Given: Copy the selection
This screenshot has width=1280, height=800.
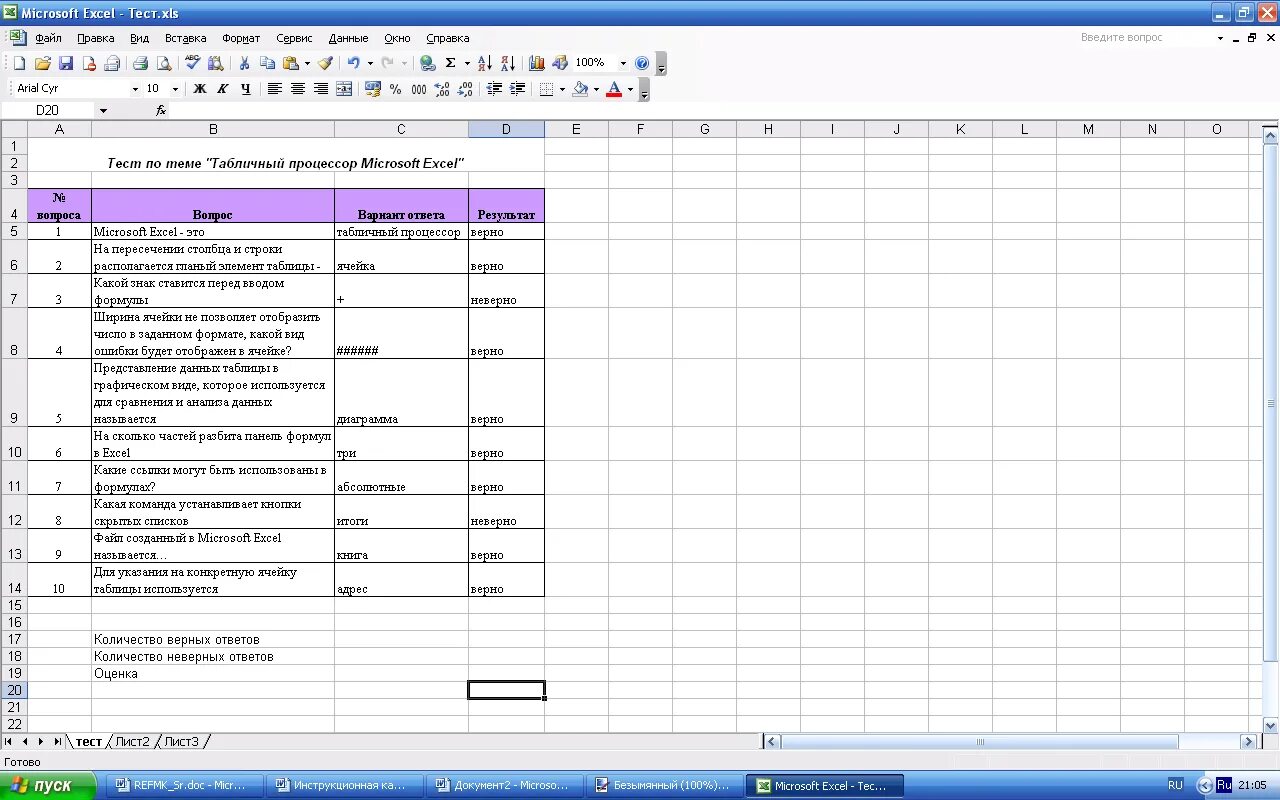Looking at the screenshot, I should pyautogui.click(x=267, y=63).
